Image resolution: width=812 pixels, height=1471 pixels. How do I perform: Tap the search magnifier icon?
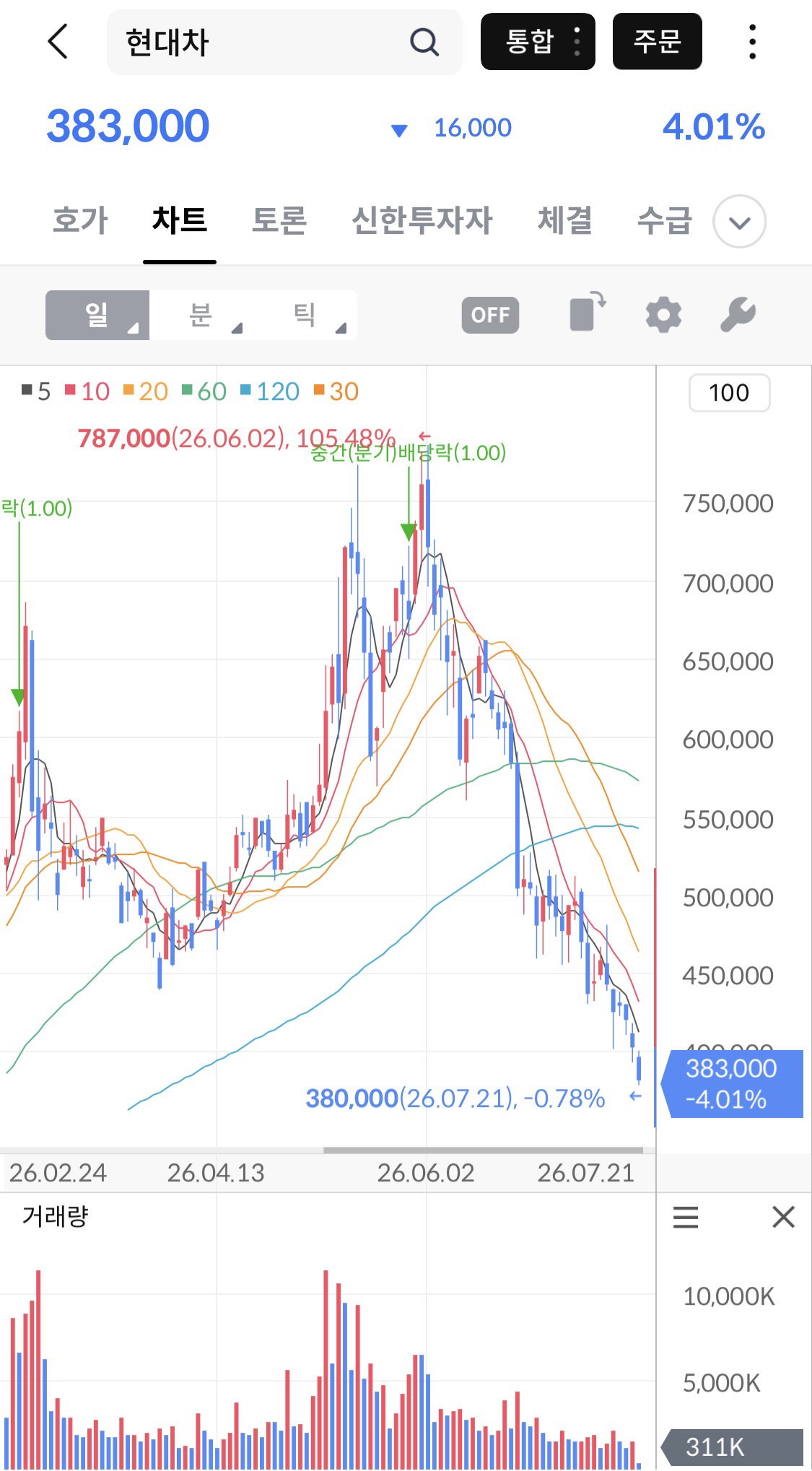click(424, 42)
